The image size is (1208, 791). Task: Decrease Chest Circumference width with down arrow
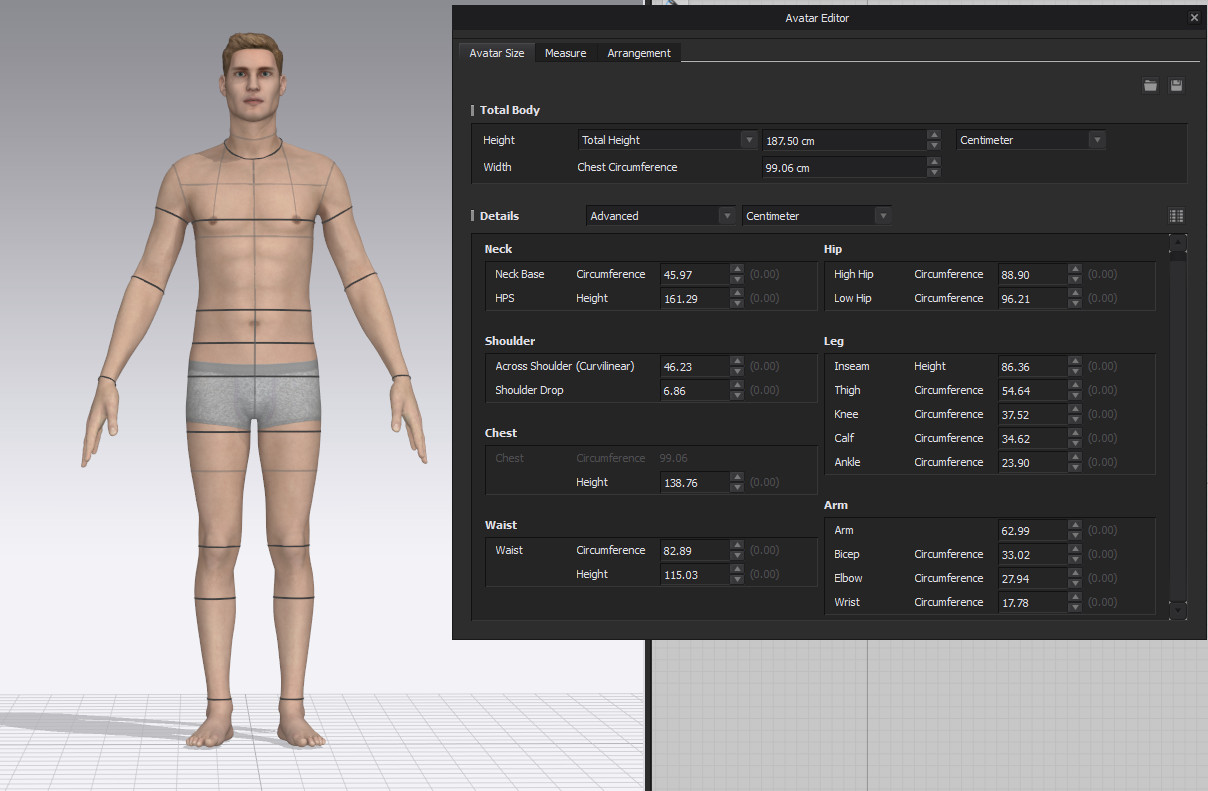pyautogui.click(x=934, y=173)
